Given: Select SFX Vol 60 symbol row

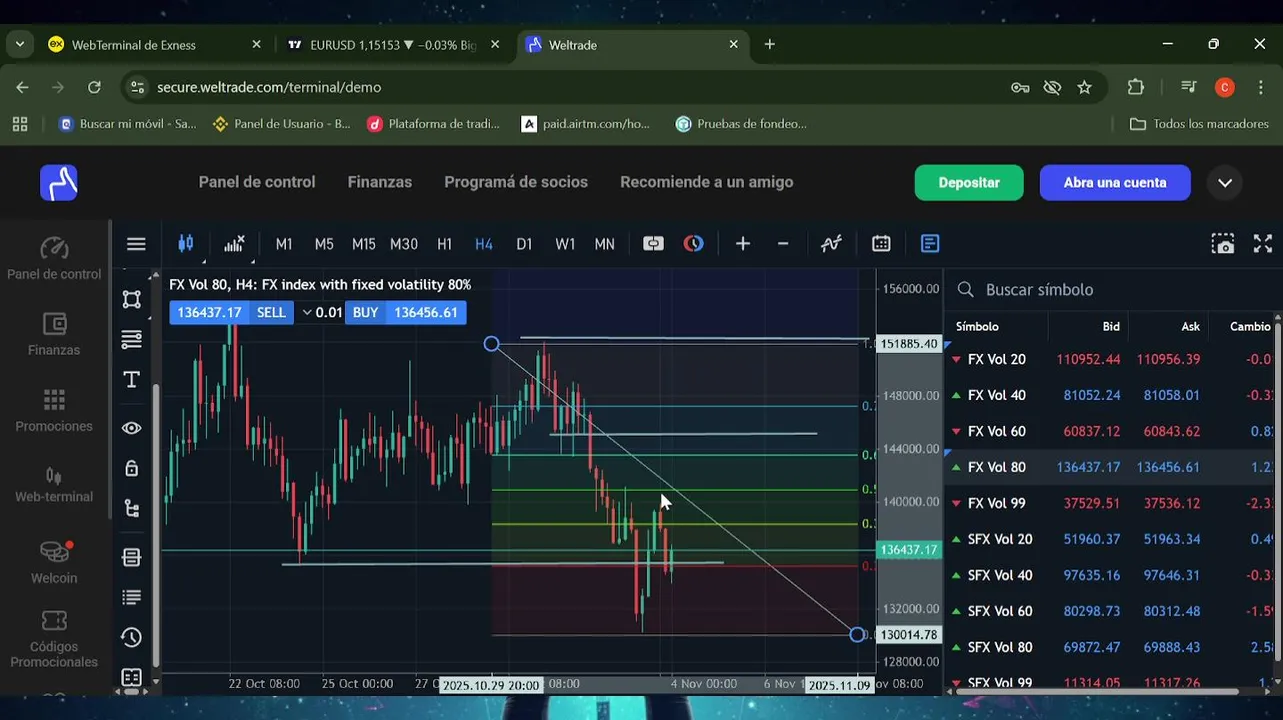Looking at the screenshot, I should click(x=1110, y=611).
